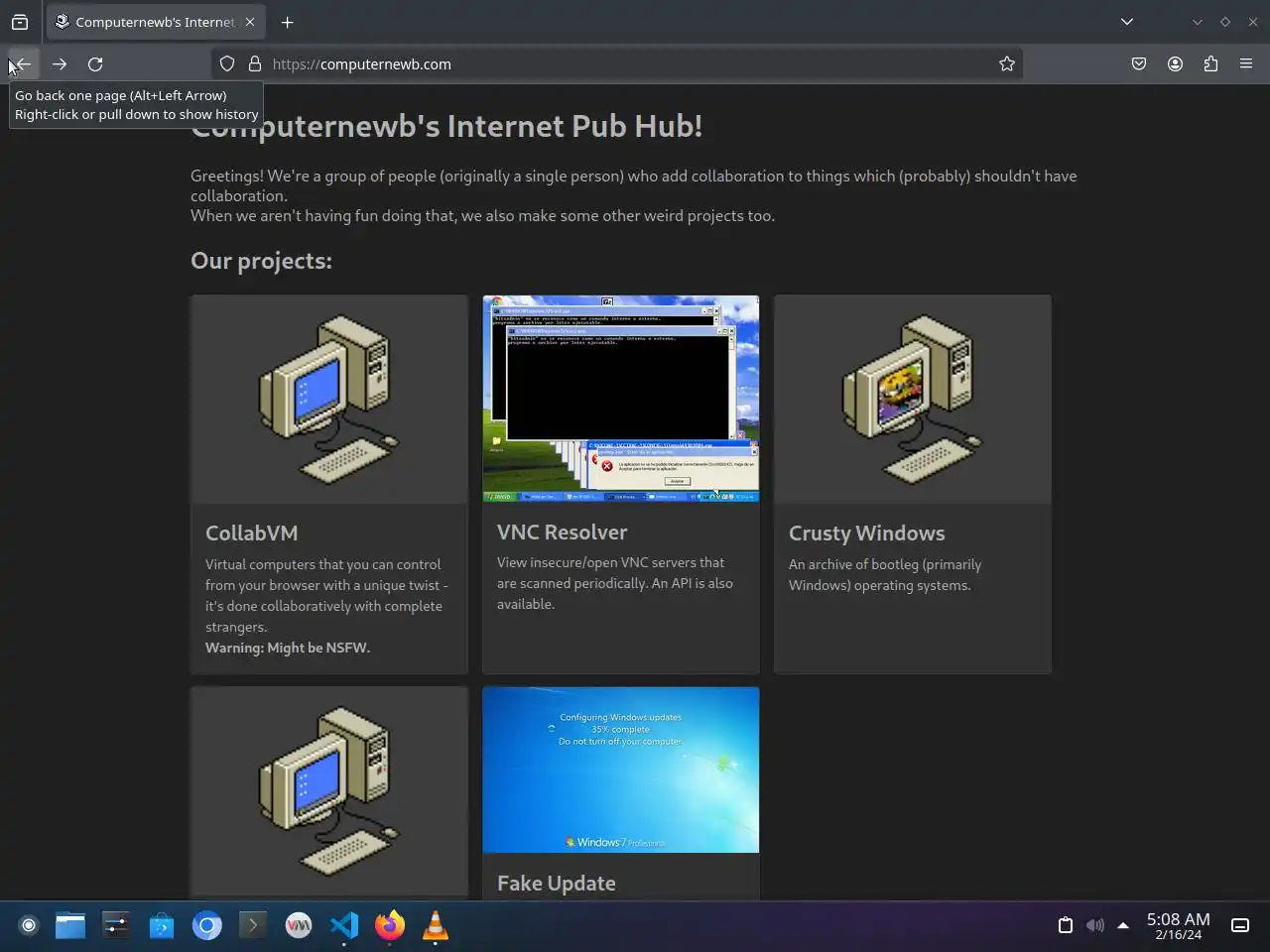
Task: Open a new tab with the plus button
Action: pos(287,22)
